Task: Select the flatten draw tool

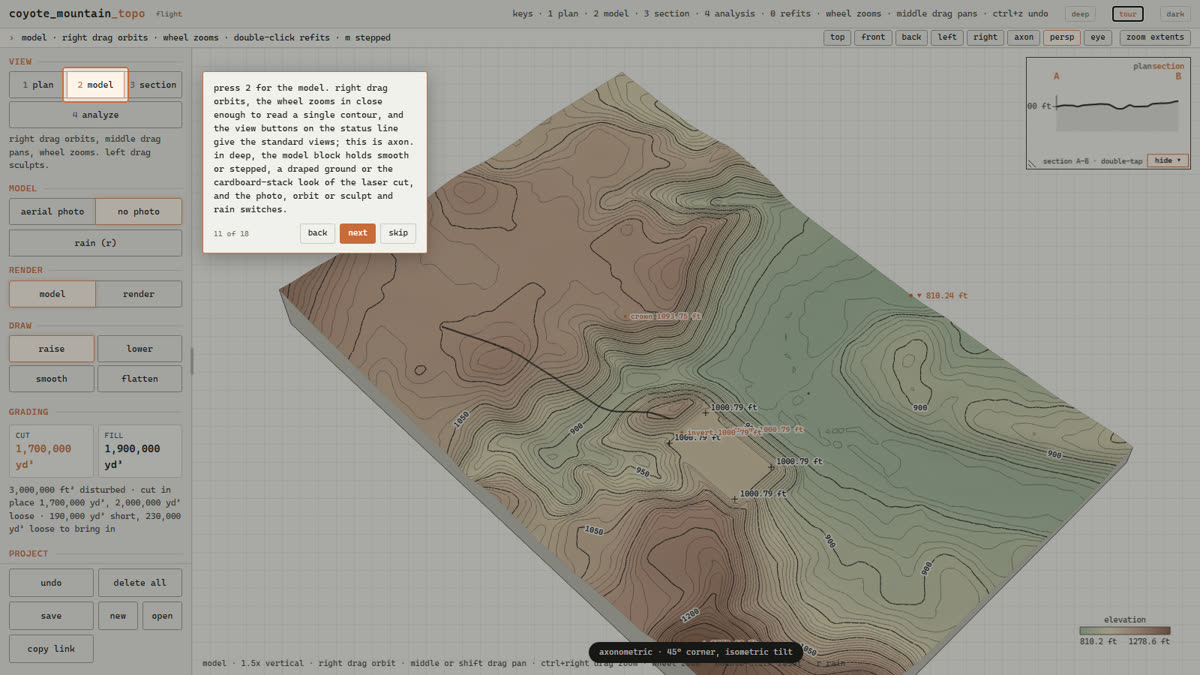Action: (x=140, y=379)
